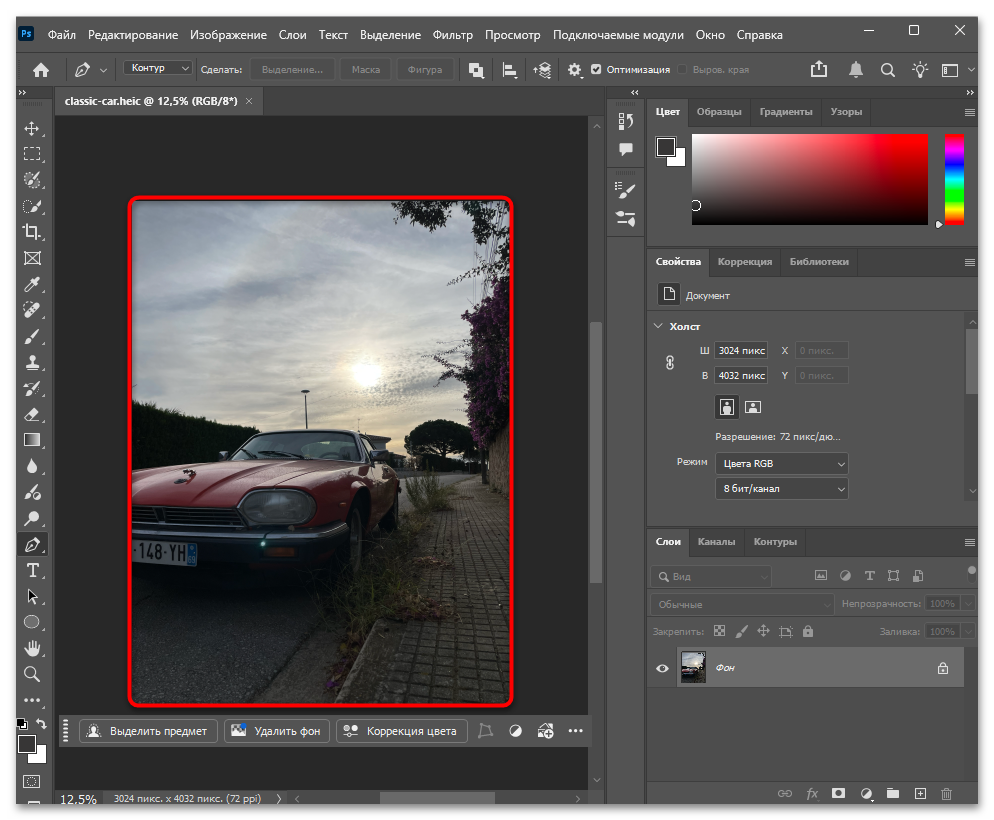
Task: Select the Crop tool
Action: tap(33, 232)
